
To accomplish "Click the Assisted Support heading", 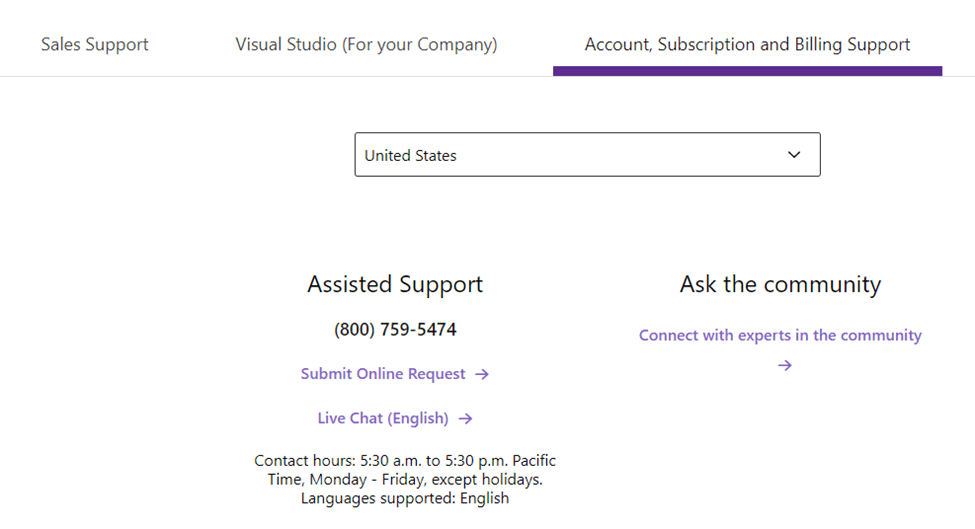I will (395, 285).
